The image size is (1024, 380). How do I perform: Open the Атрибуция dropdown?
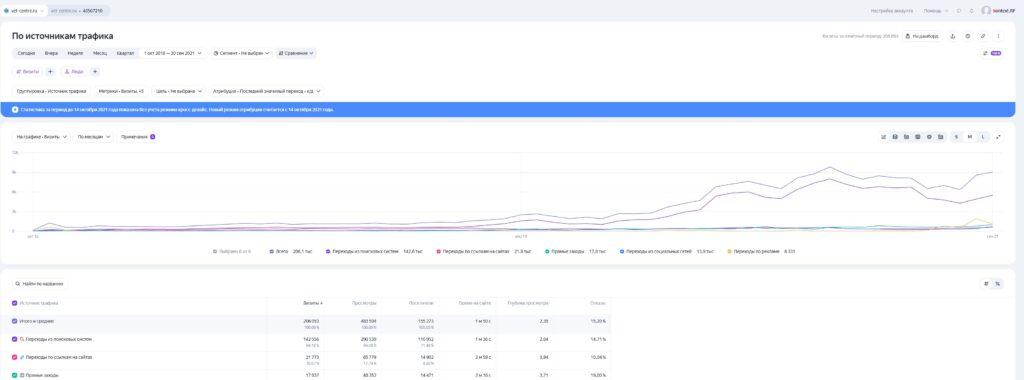pyautogui.click(x=266, y=91)
